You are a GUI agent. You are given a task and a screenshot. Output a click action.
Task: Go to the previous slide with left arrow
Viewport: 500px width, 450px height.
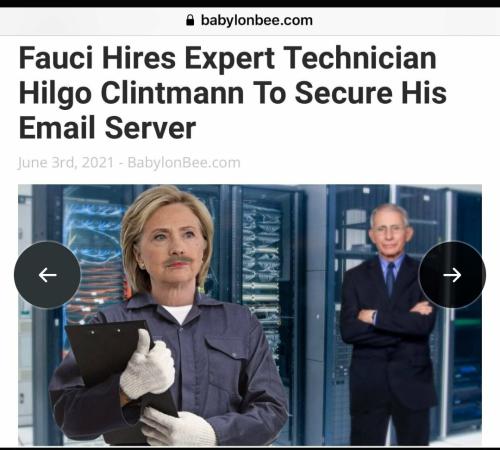tap(47, 275)
